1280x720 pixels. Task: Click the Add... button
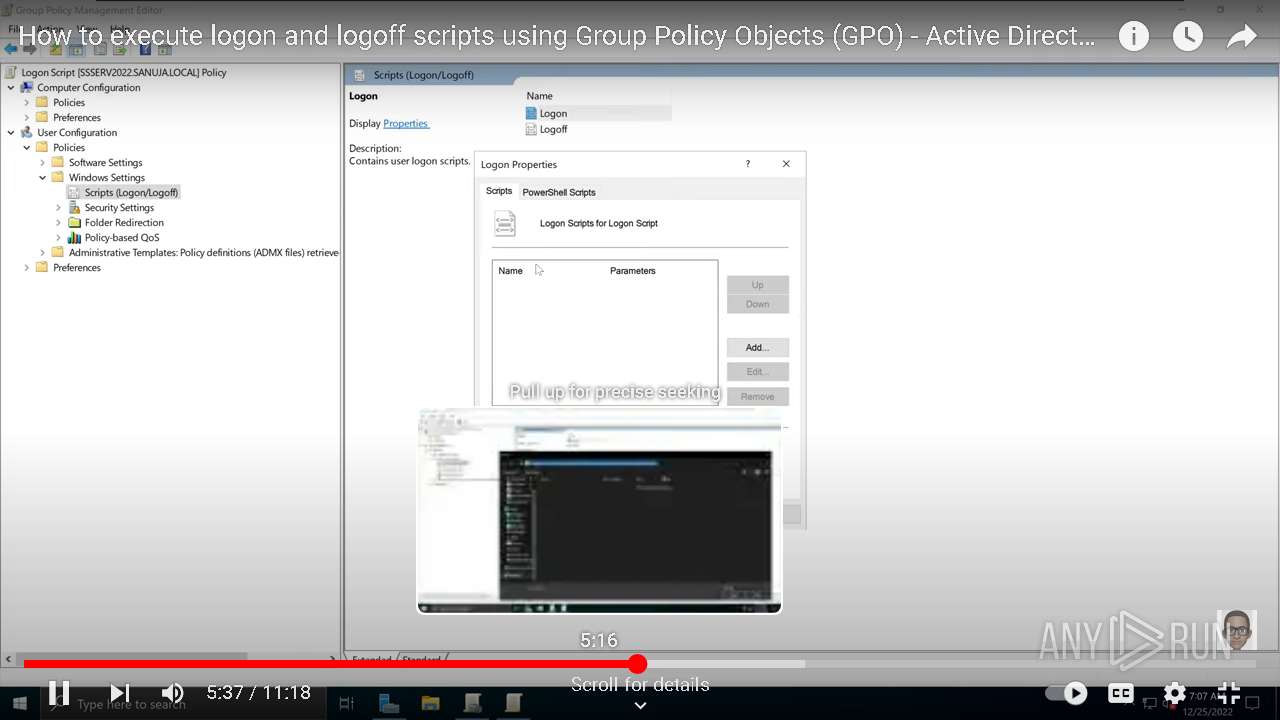758,348
